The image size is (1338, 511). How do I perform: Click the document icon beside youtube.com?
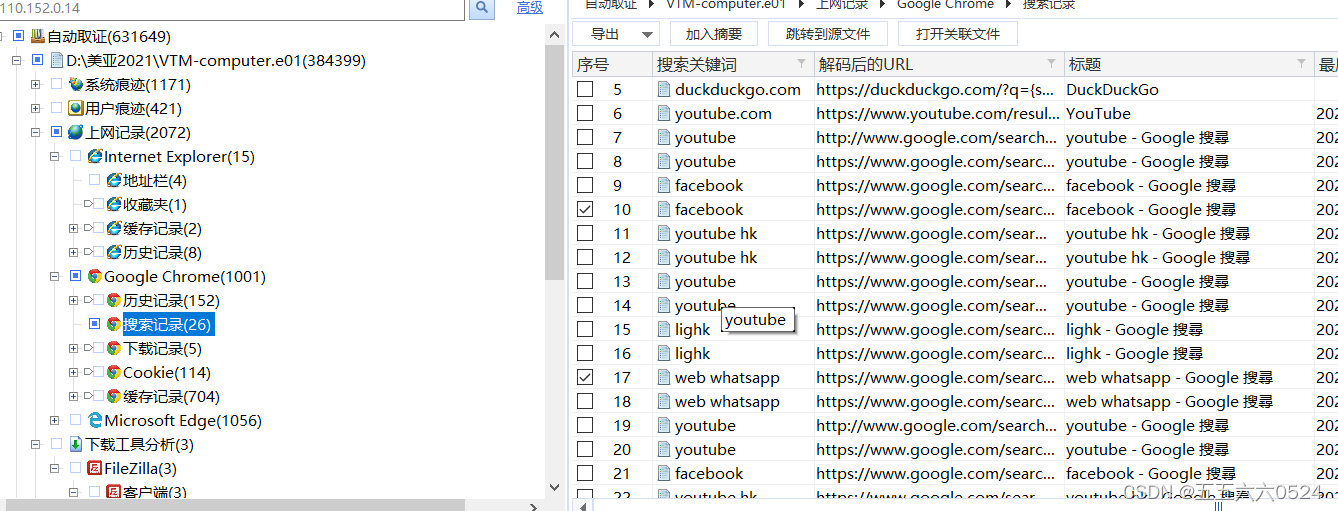(664, 113)
